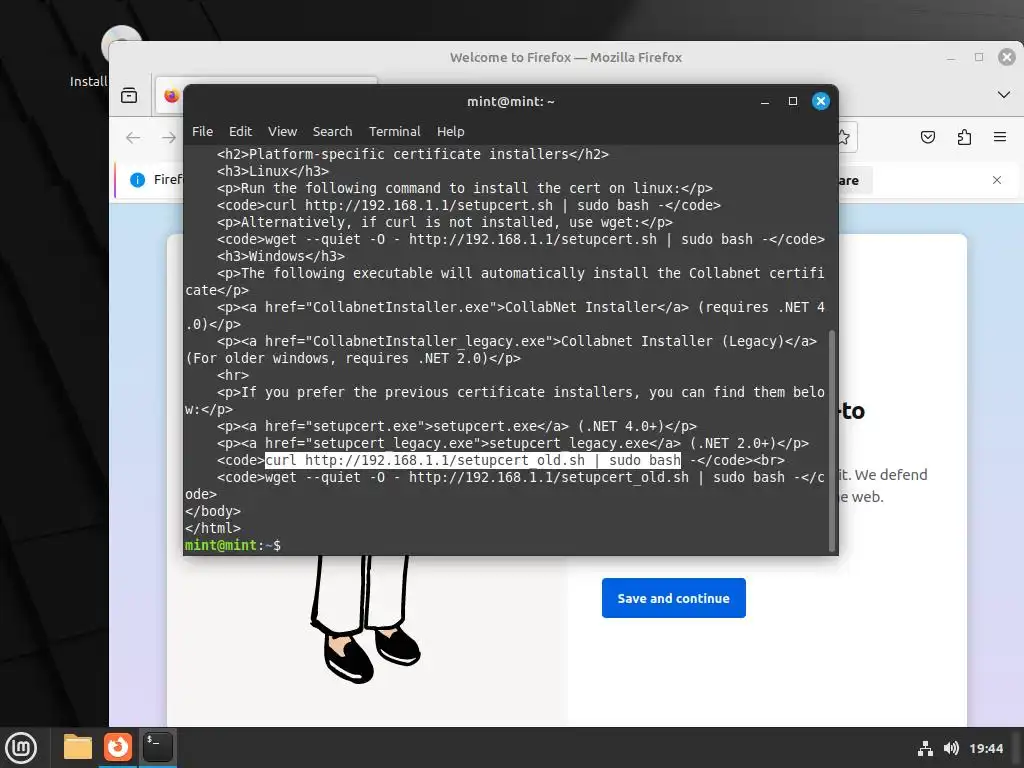Maximize the Firefox window
The width and height of the screenshot is (1024, 768).
tap(979, 57)
